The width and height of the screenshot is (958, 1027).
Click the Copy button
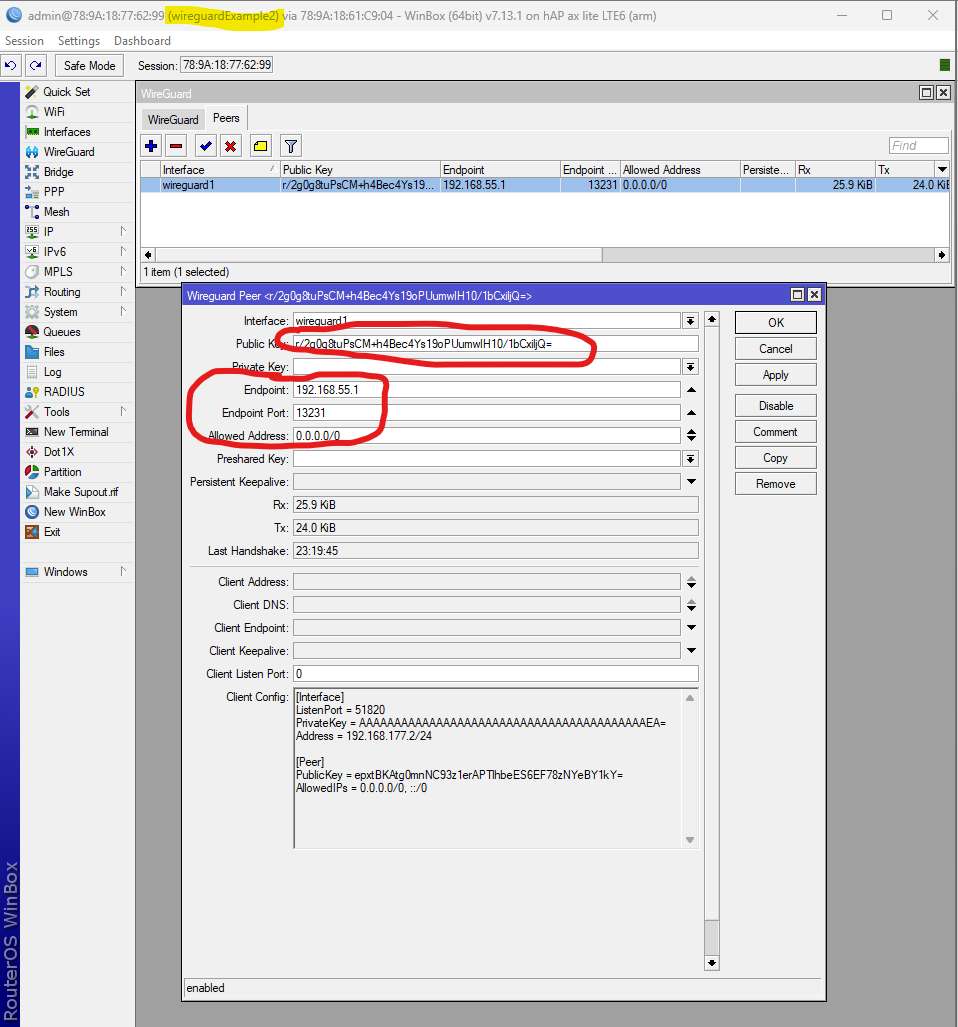(775, 458)
